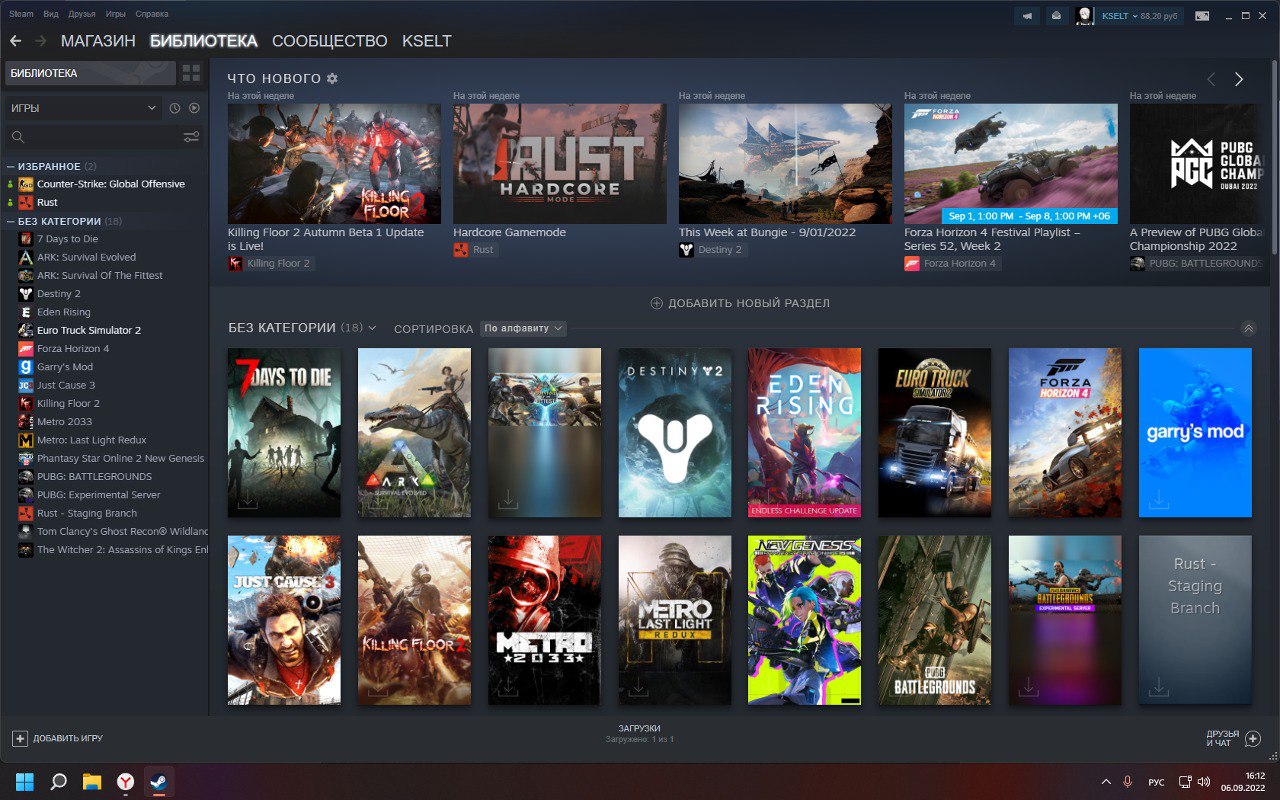Go back with the left arrow

(15, 41)
